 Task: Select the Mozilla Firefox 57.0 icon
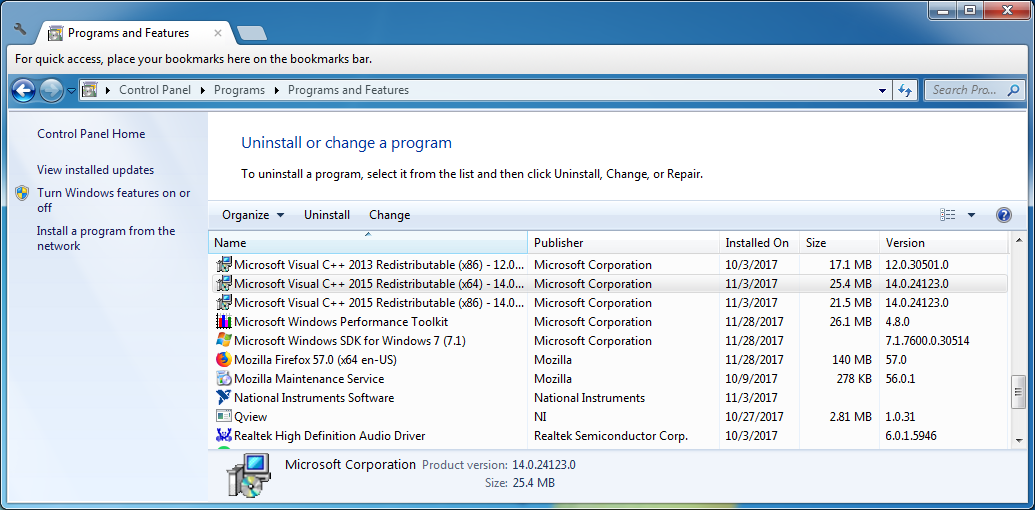224,360
